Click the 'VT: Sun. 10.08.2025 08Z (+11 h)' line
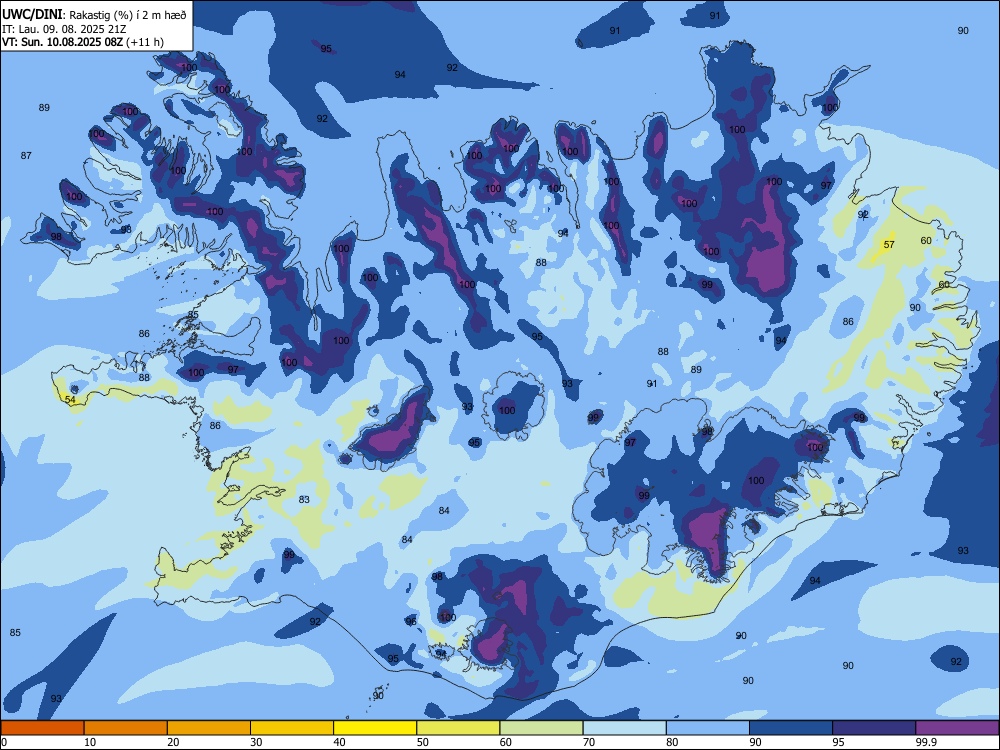The width and height of the screenshot is (1000, 750). click(82, 42)
